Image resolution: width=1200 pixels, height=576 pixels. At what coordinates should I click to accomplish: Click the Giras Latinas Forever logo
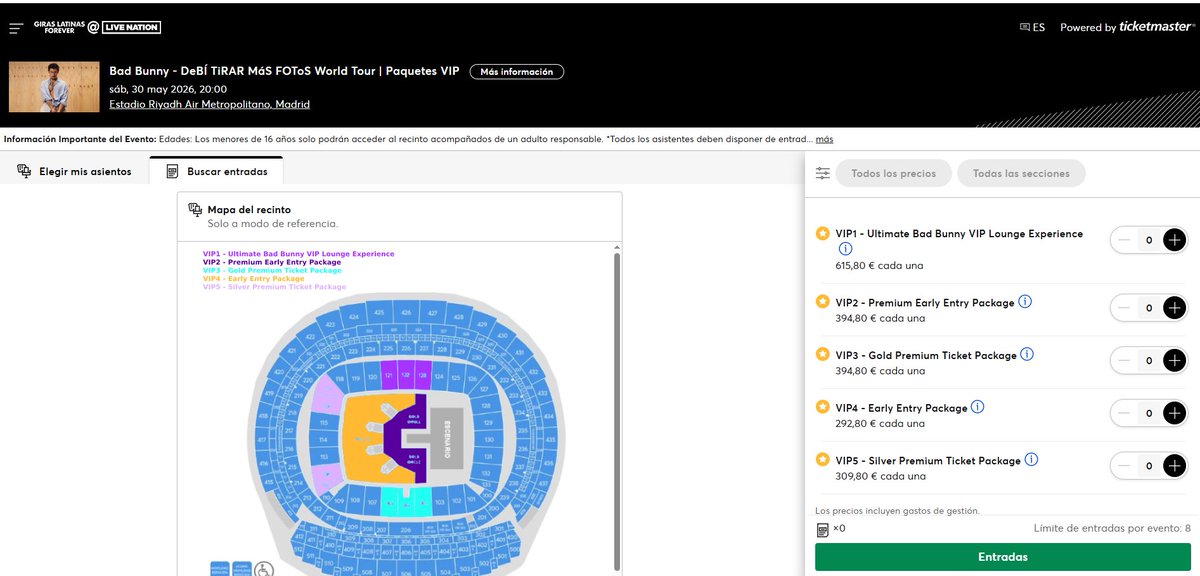58,28
